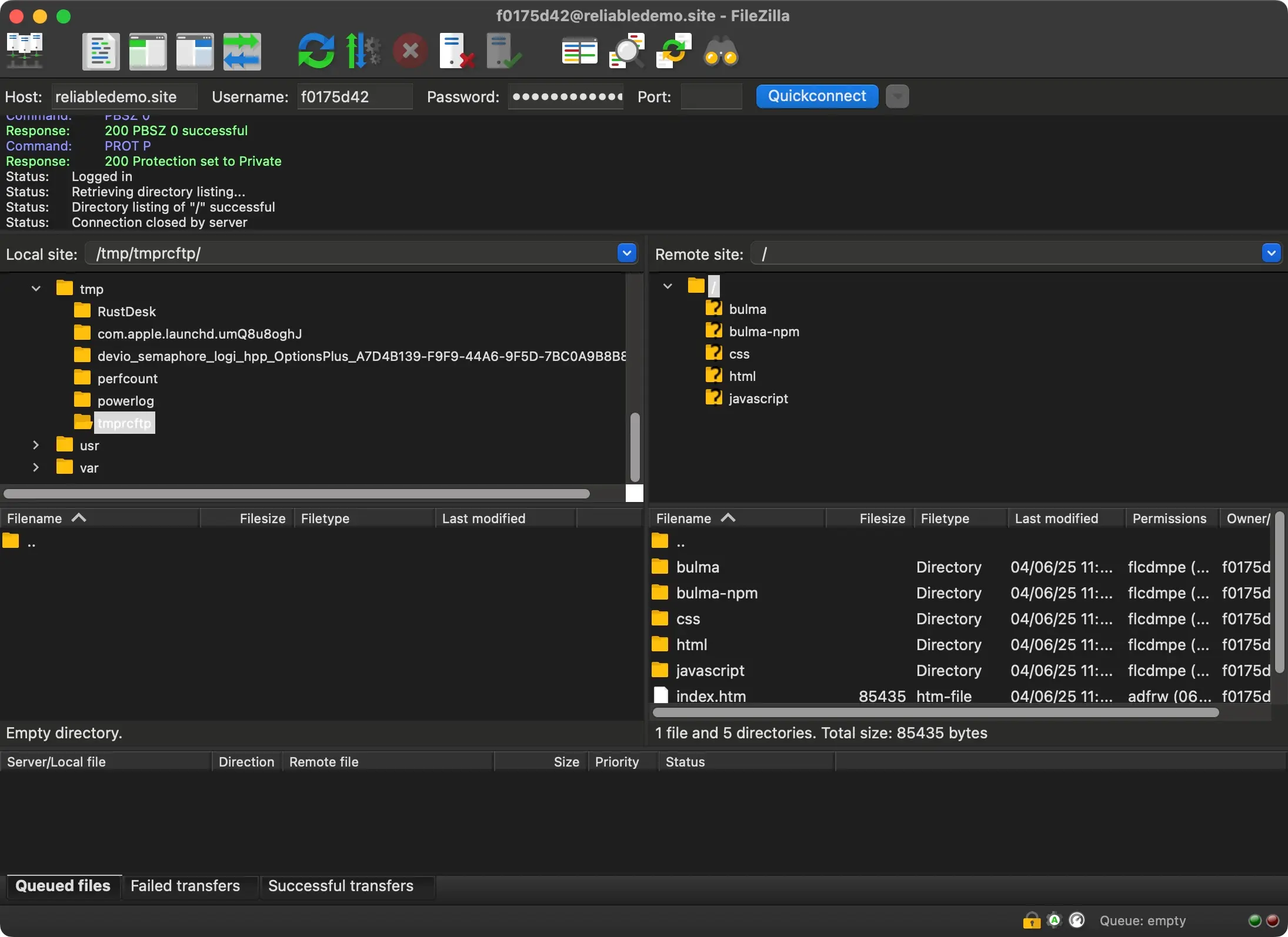
Task: Switch to the Successful transfers tab
Action: [341, 886]
